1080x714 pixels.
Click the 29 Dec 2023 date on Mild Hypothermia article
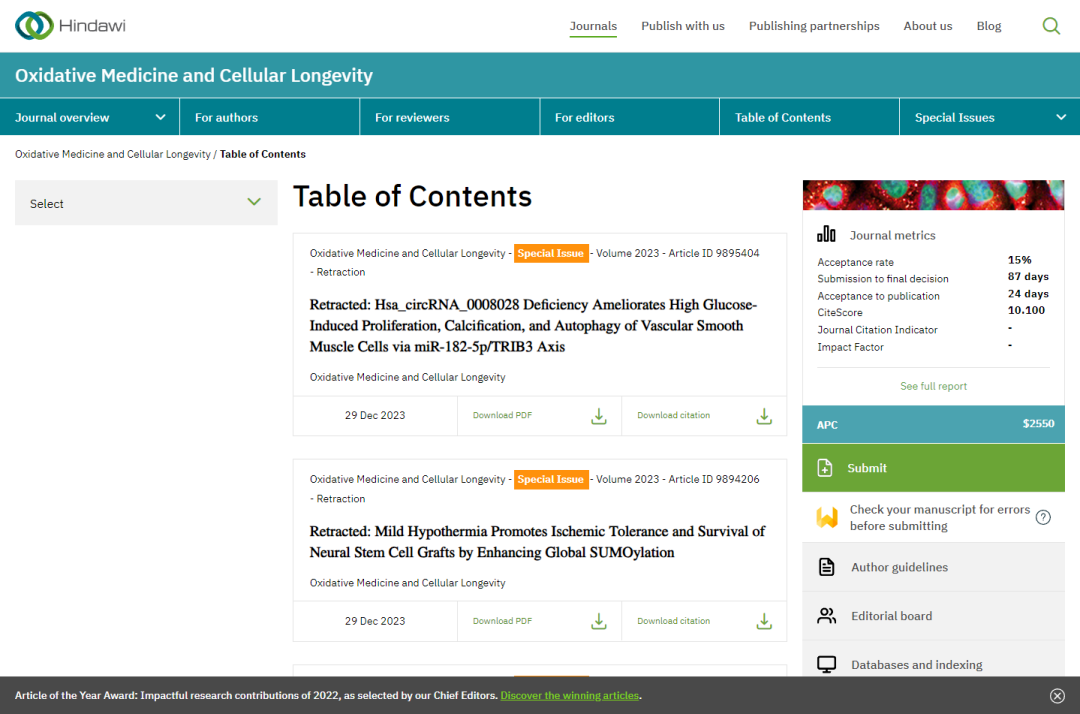375,621
